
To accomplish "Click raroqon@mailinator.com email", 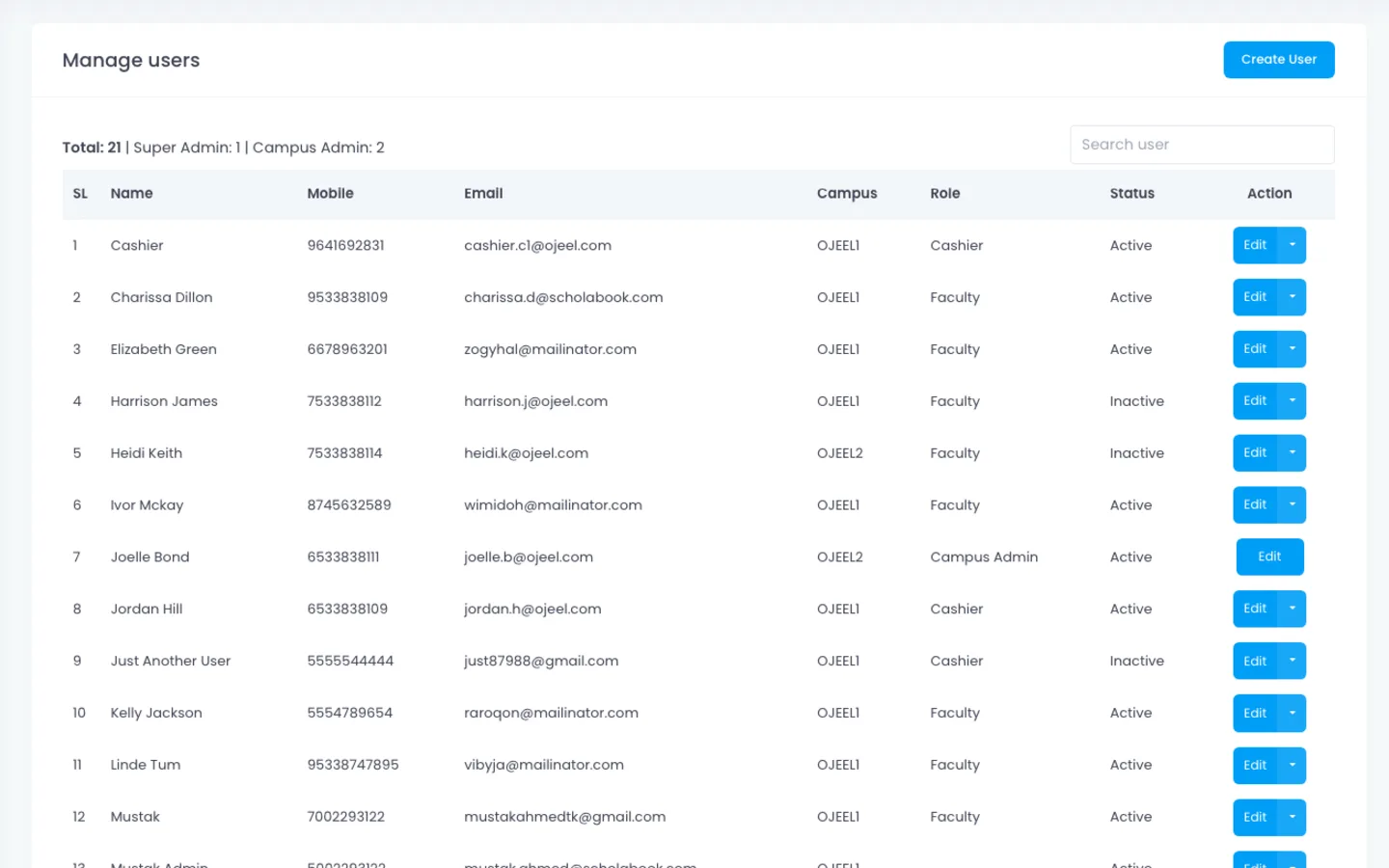I will (551, 713).
